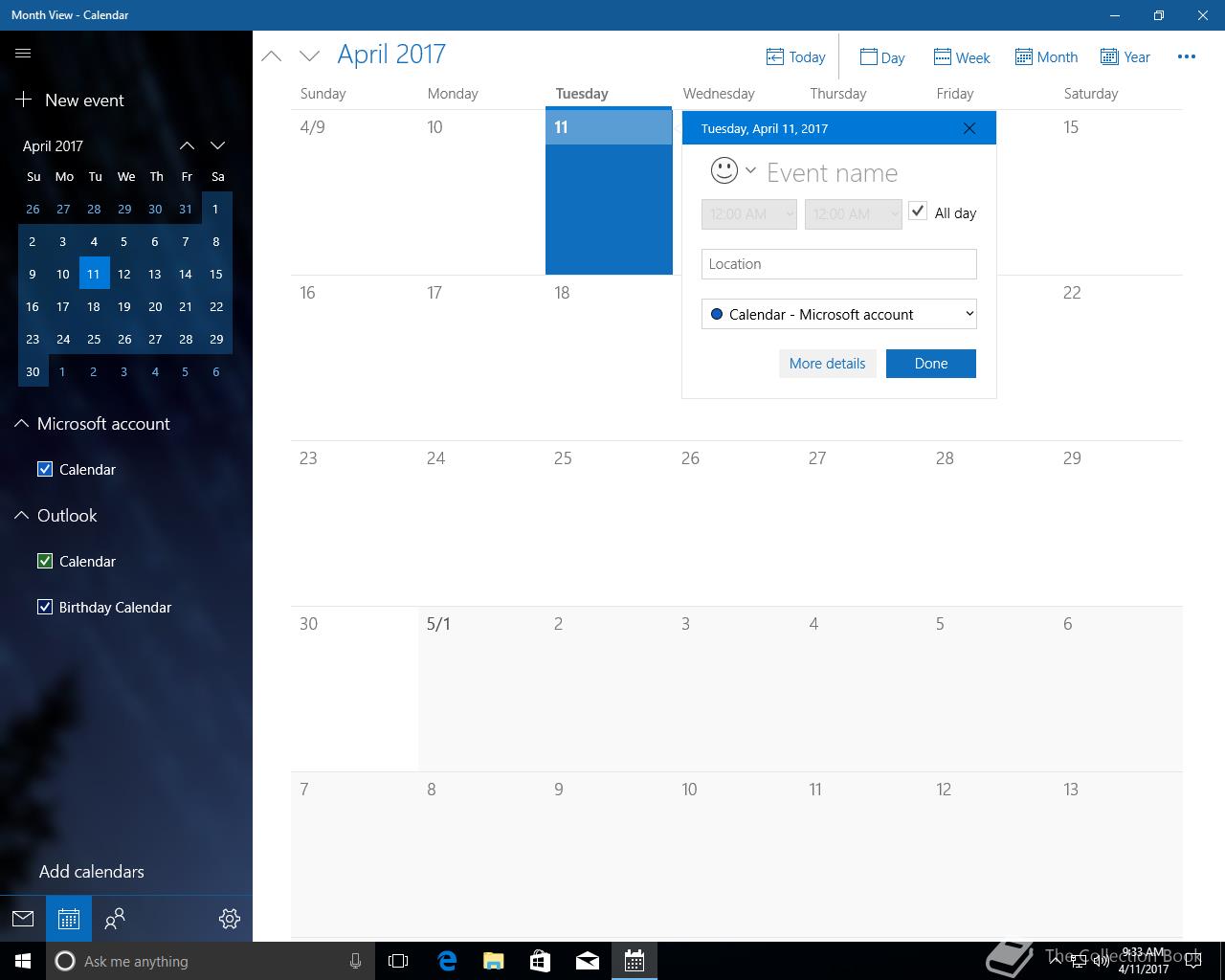Image resolution: width=1225 pixels, height=980 pixels.
Task: Switch to Day view
Action: [x=882, y=57]
